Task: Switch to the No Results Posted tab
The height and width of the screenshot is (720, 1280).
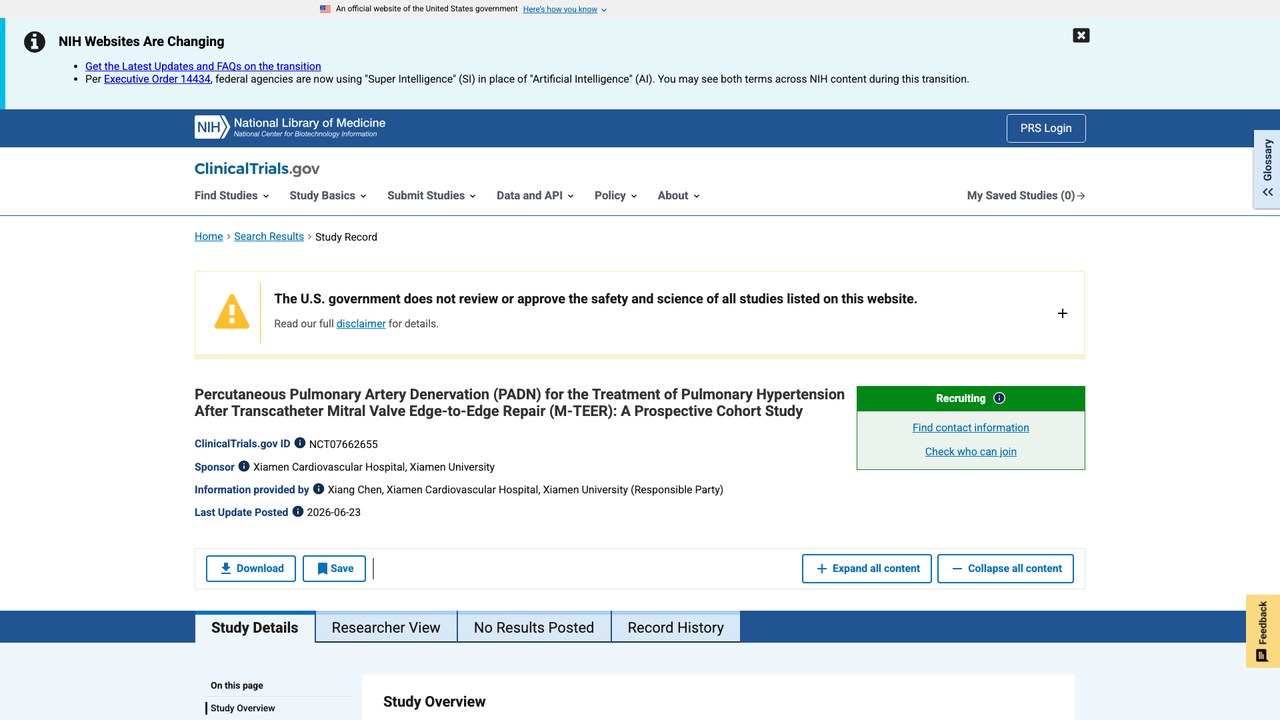Action: 534,627
